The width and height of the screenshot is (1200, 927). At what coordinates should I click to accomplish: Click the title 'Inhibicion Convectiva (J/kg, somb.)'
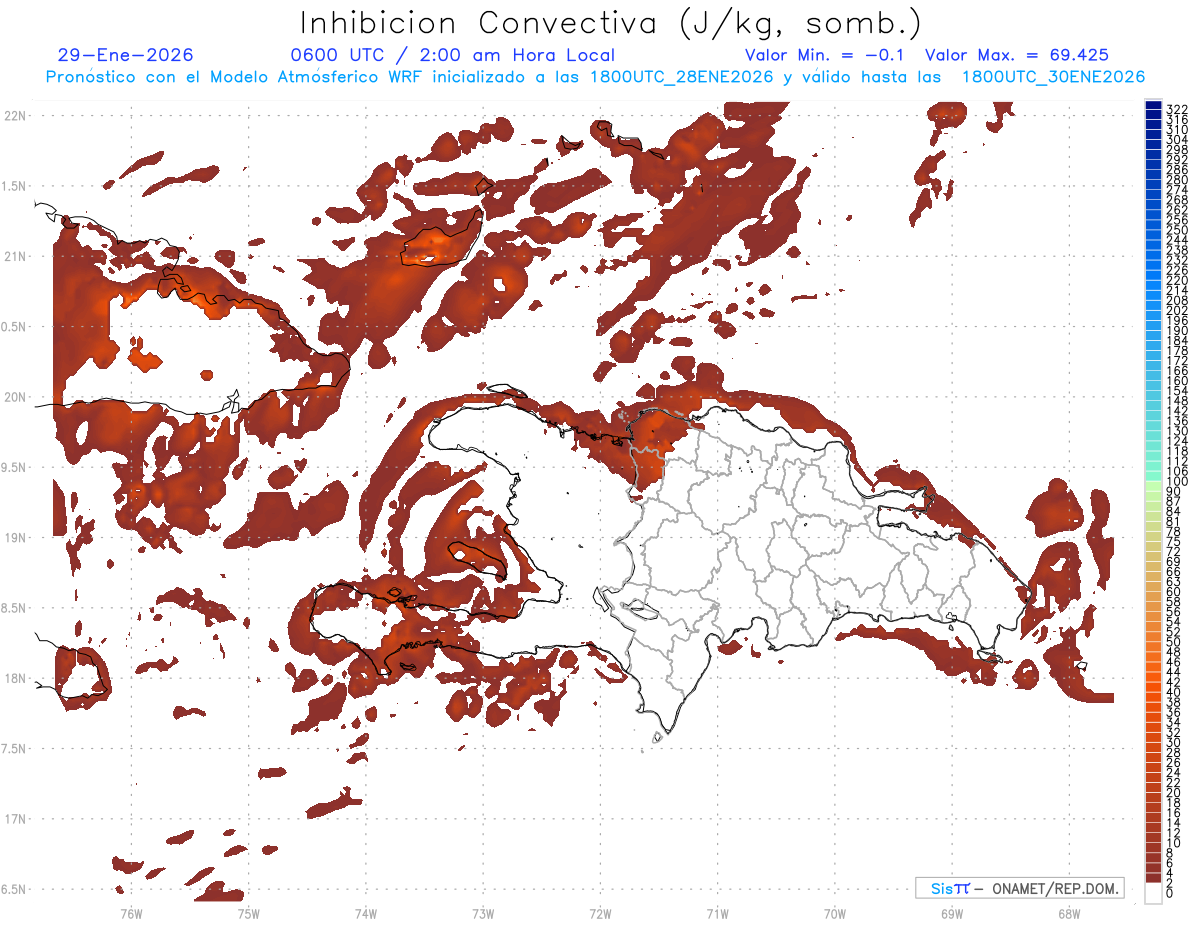(x=609, y=23)
